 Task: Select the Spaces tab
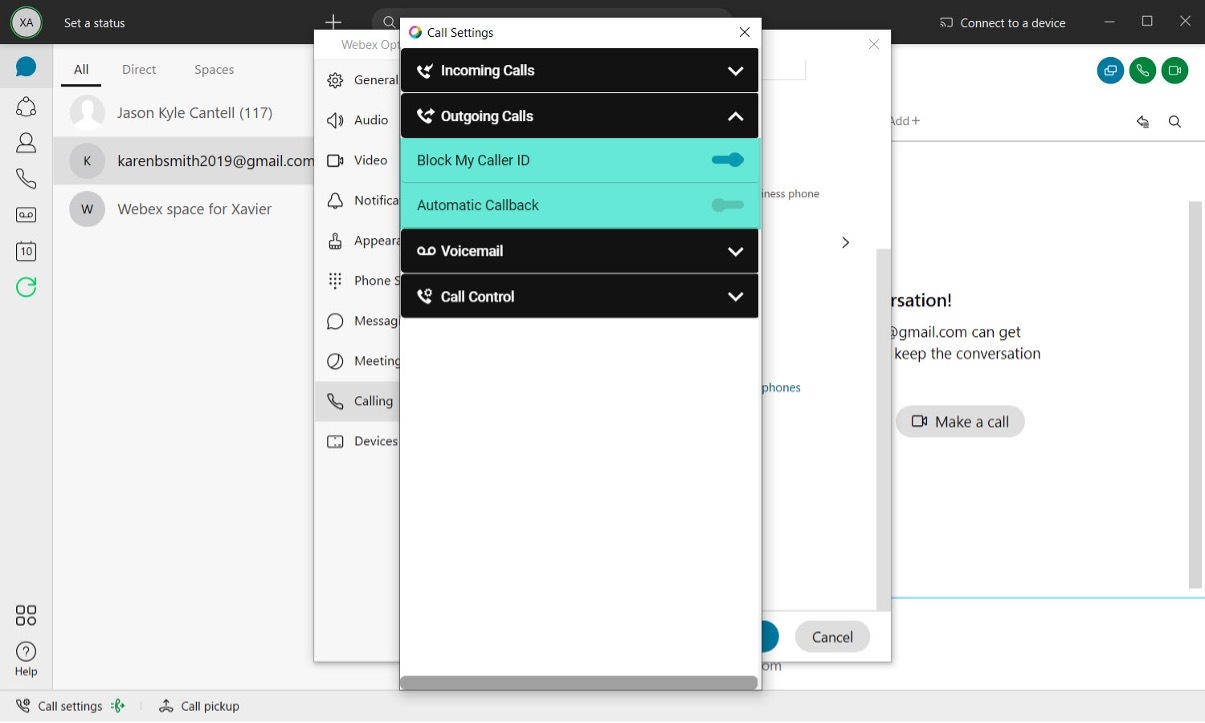click(214, 69)
